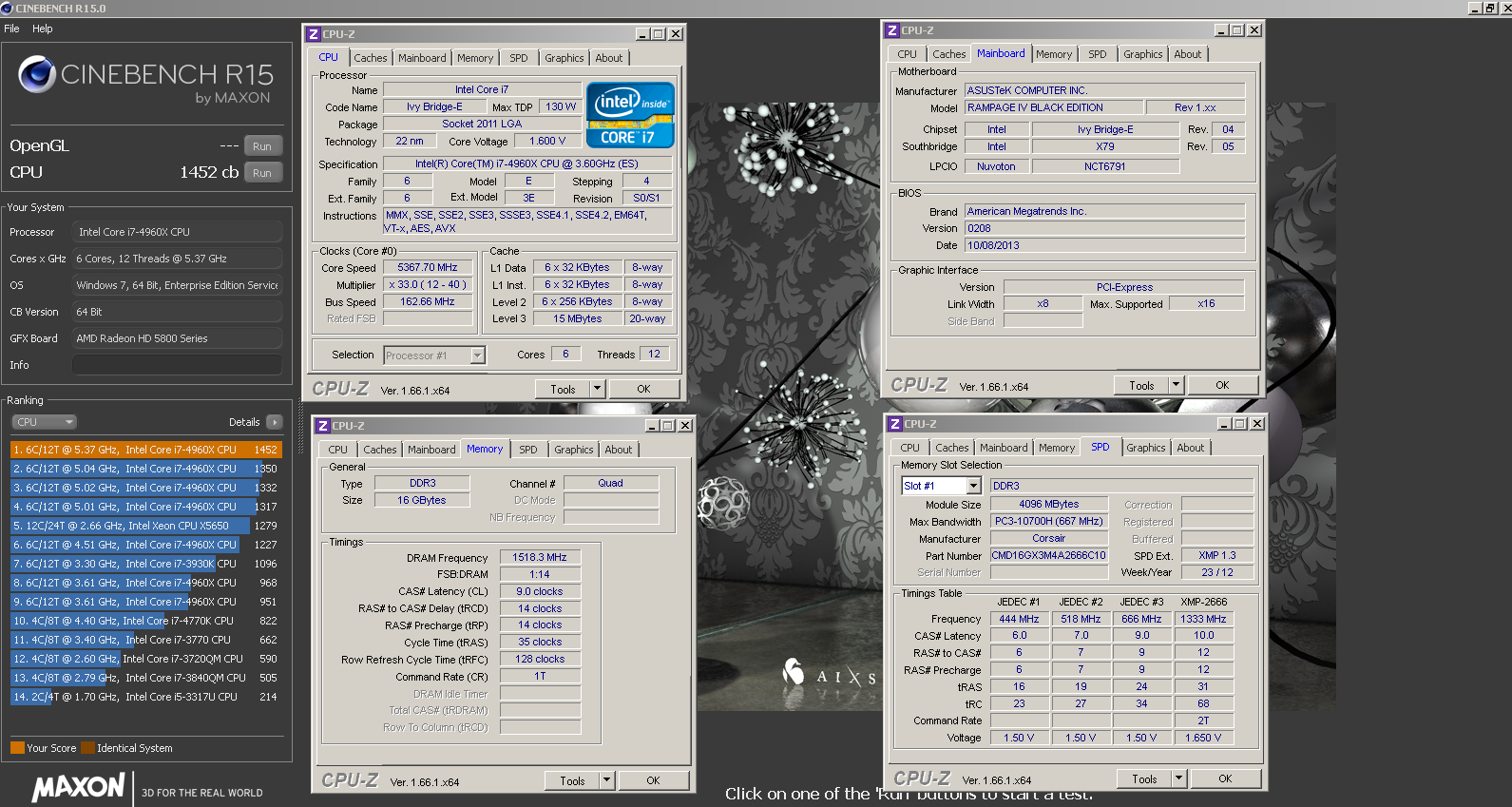This screenshot has width=1512, height=807.
Task: Click the Z icon of top-left CPU-Z window
Action: tap(314, 34)
